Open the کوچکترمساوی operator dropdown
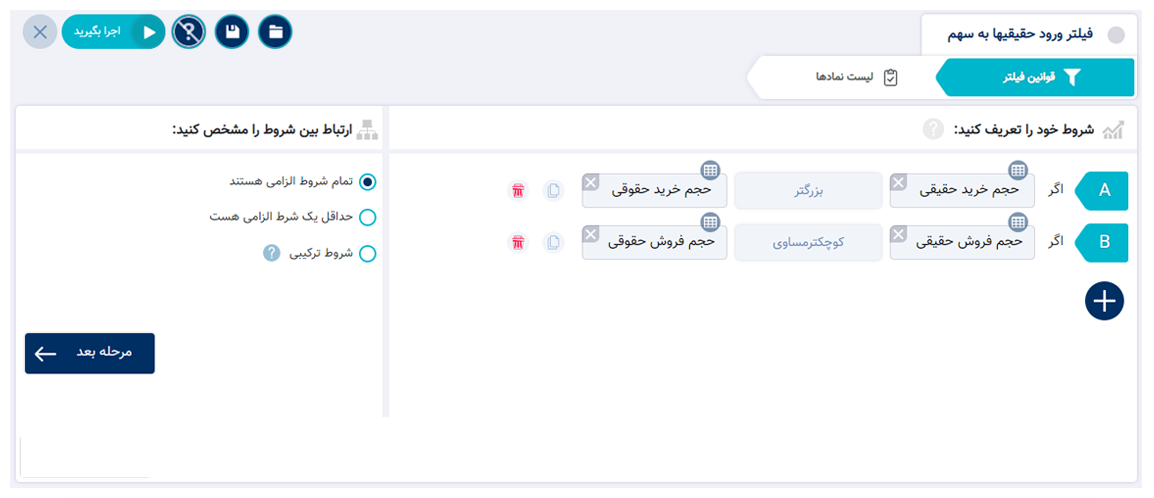Viewport: 1154px width, 498px height. pos(808,242)
